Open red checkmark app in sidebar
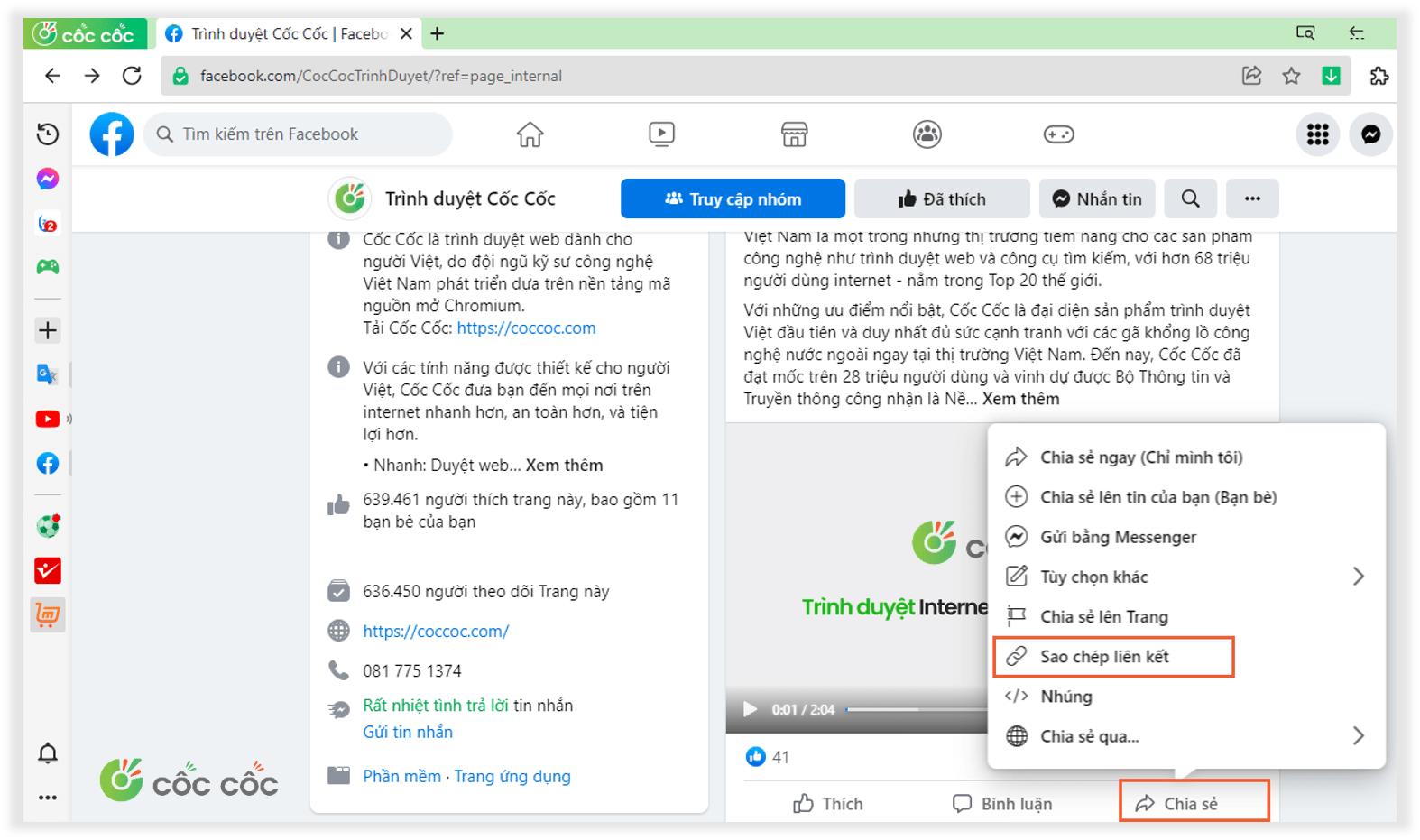The width and height of the screenshot is (1420, 840). coord(48,570)
